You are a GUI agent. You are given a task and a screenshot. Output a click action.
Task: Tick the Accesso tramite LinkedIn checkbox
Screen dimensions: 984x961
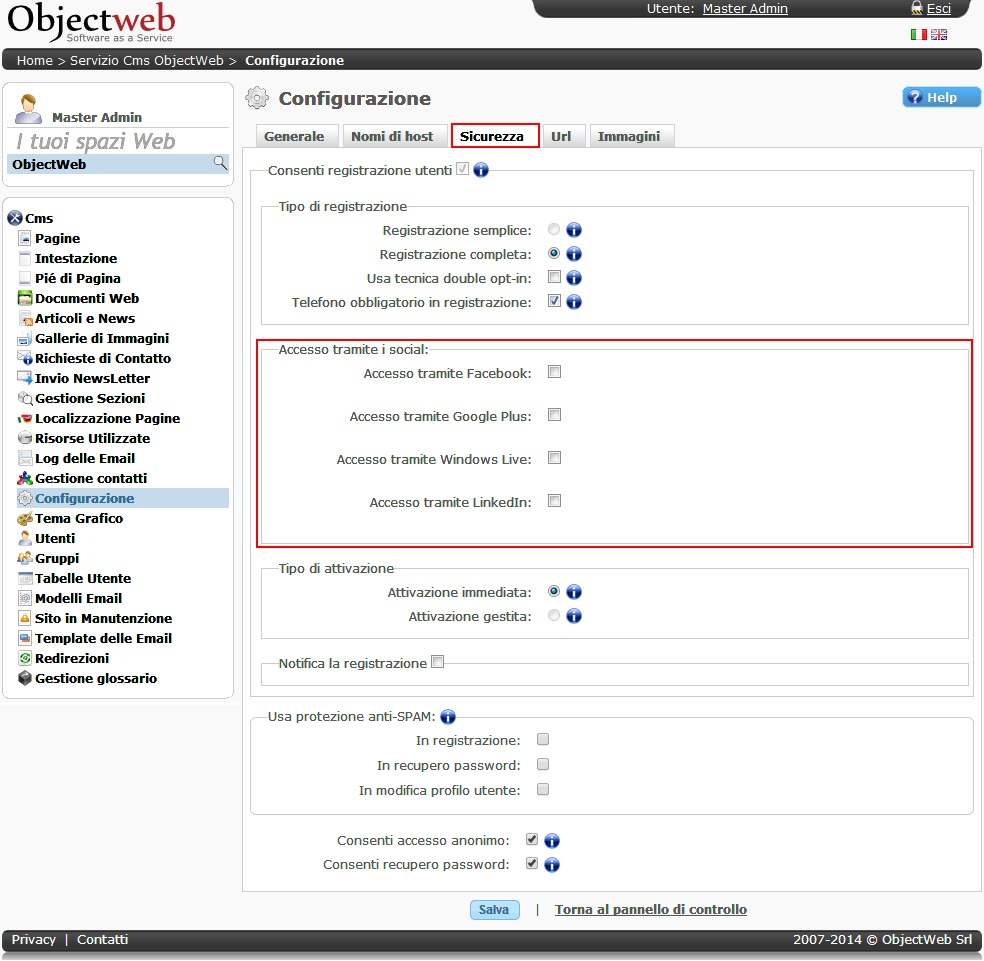[x=554, y=501]
